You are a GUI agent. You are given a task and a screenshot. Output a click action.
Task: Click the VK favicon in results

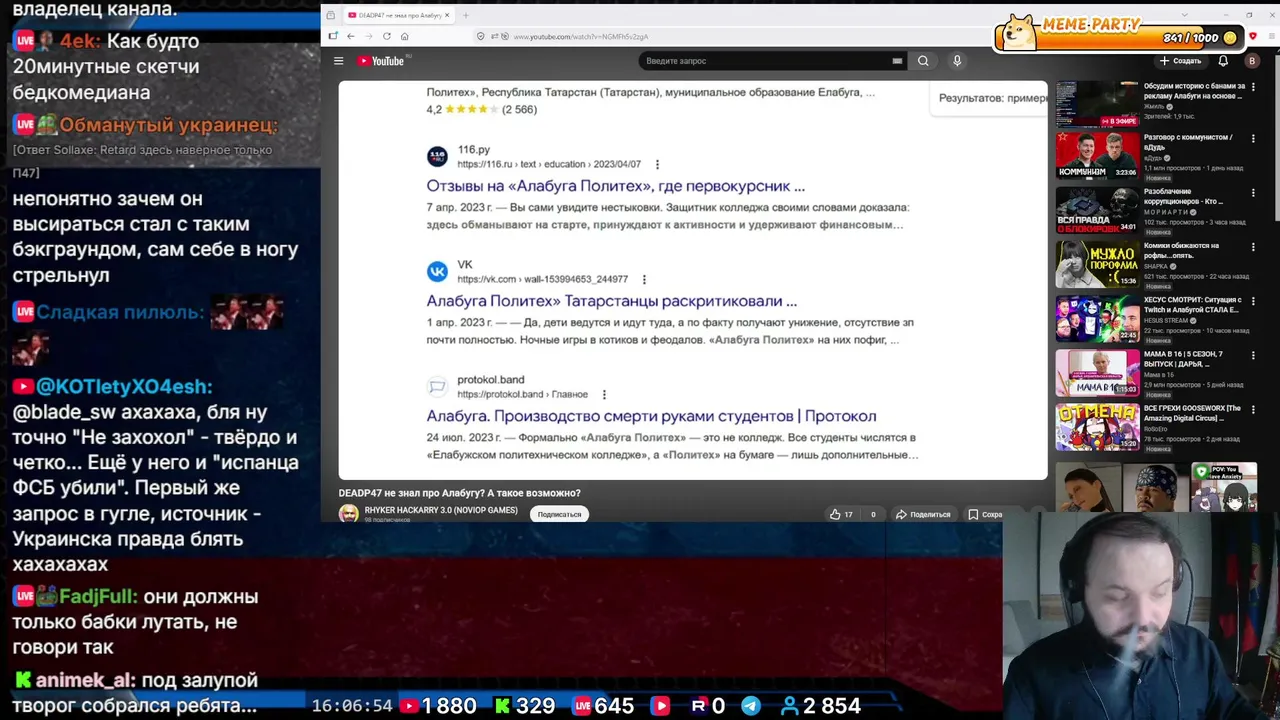[x=437, y=271]
